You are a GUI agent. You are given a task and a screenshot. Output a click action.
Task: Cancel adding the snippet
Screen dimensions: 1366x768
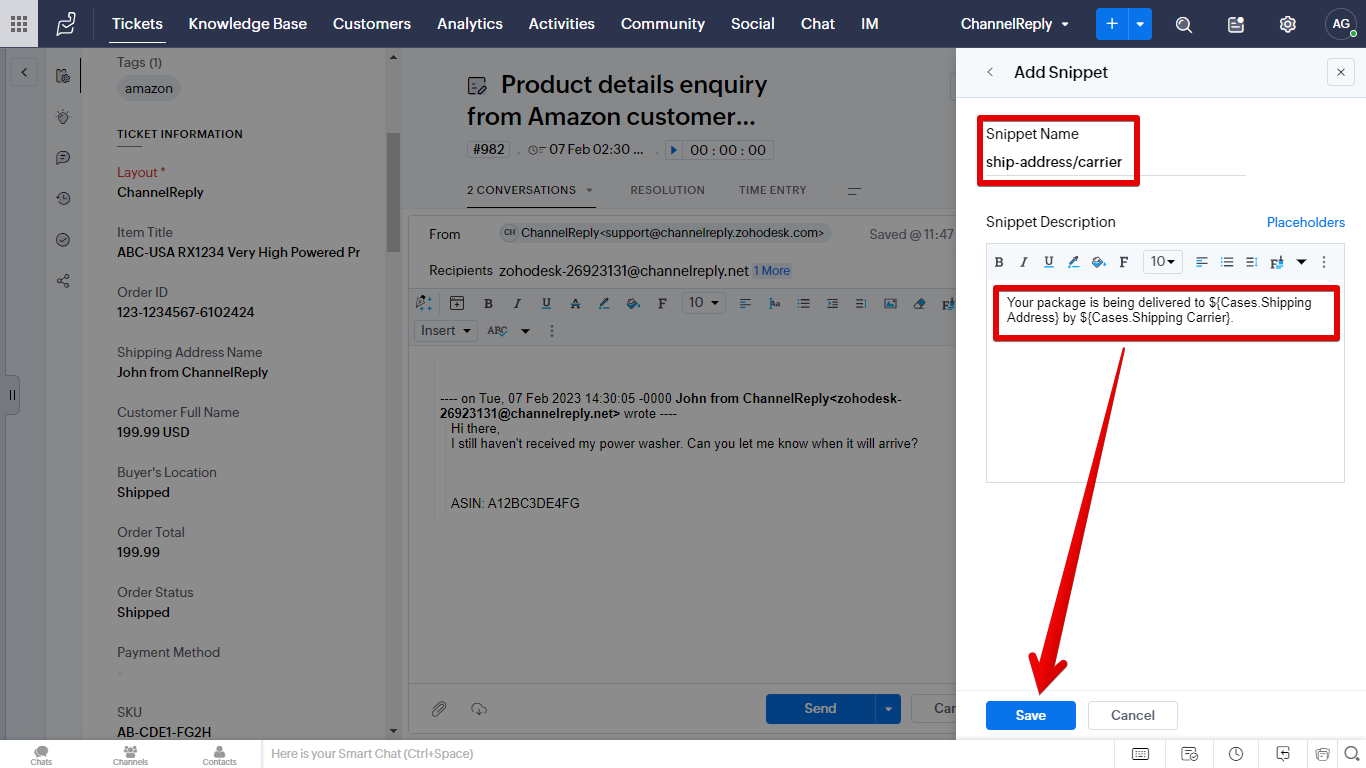1132,715
